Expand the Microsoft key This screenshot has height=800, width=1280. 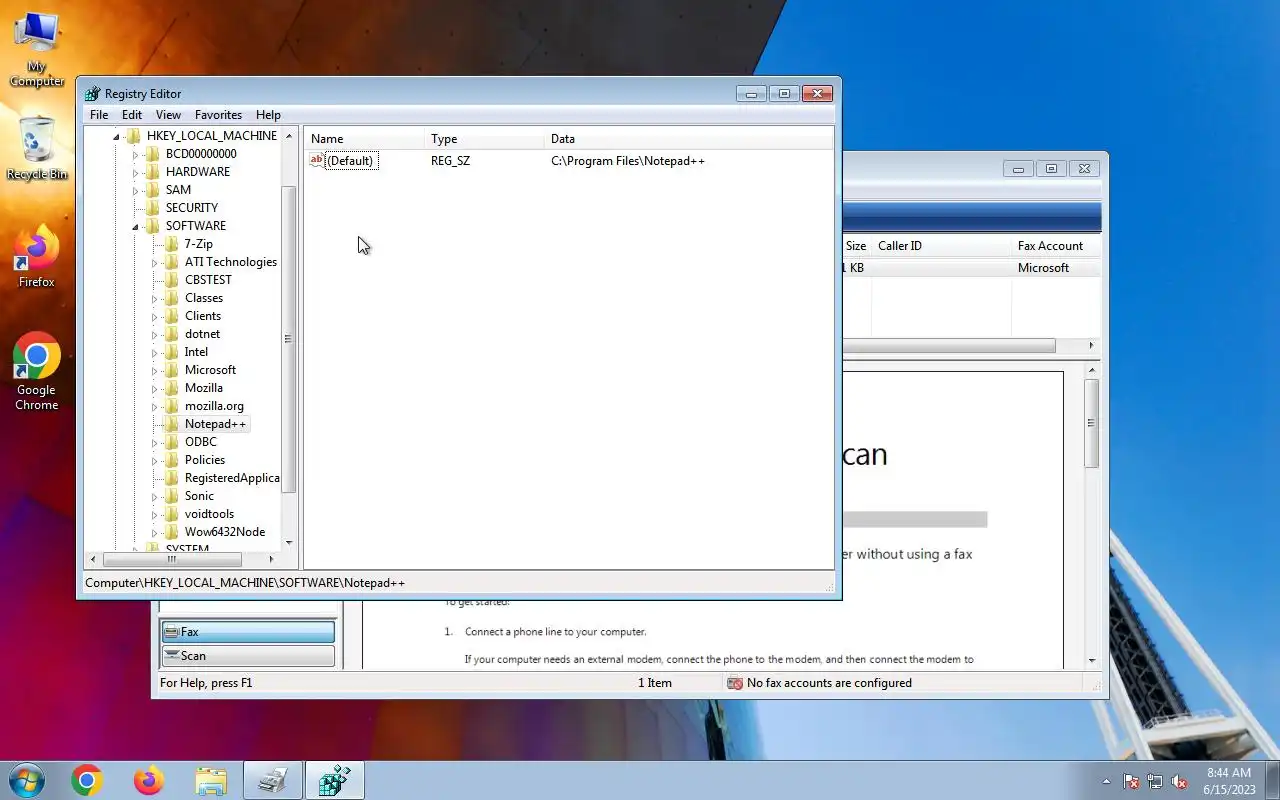[155, 370]
